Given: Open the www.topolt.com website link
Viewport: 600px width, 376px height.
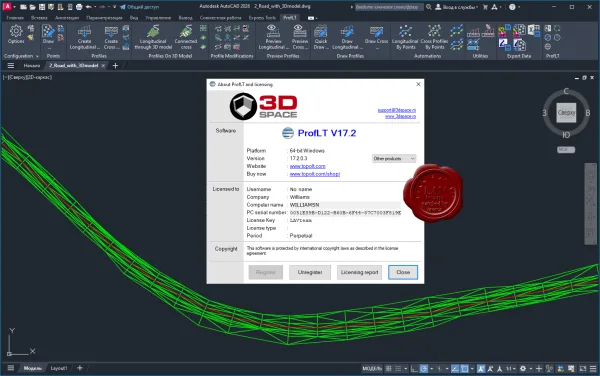Looking at the screenshot, I should (x=308, y=166).
